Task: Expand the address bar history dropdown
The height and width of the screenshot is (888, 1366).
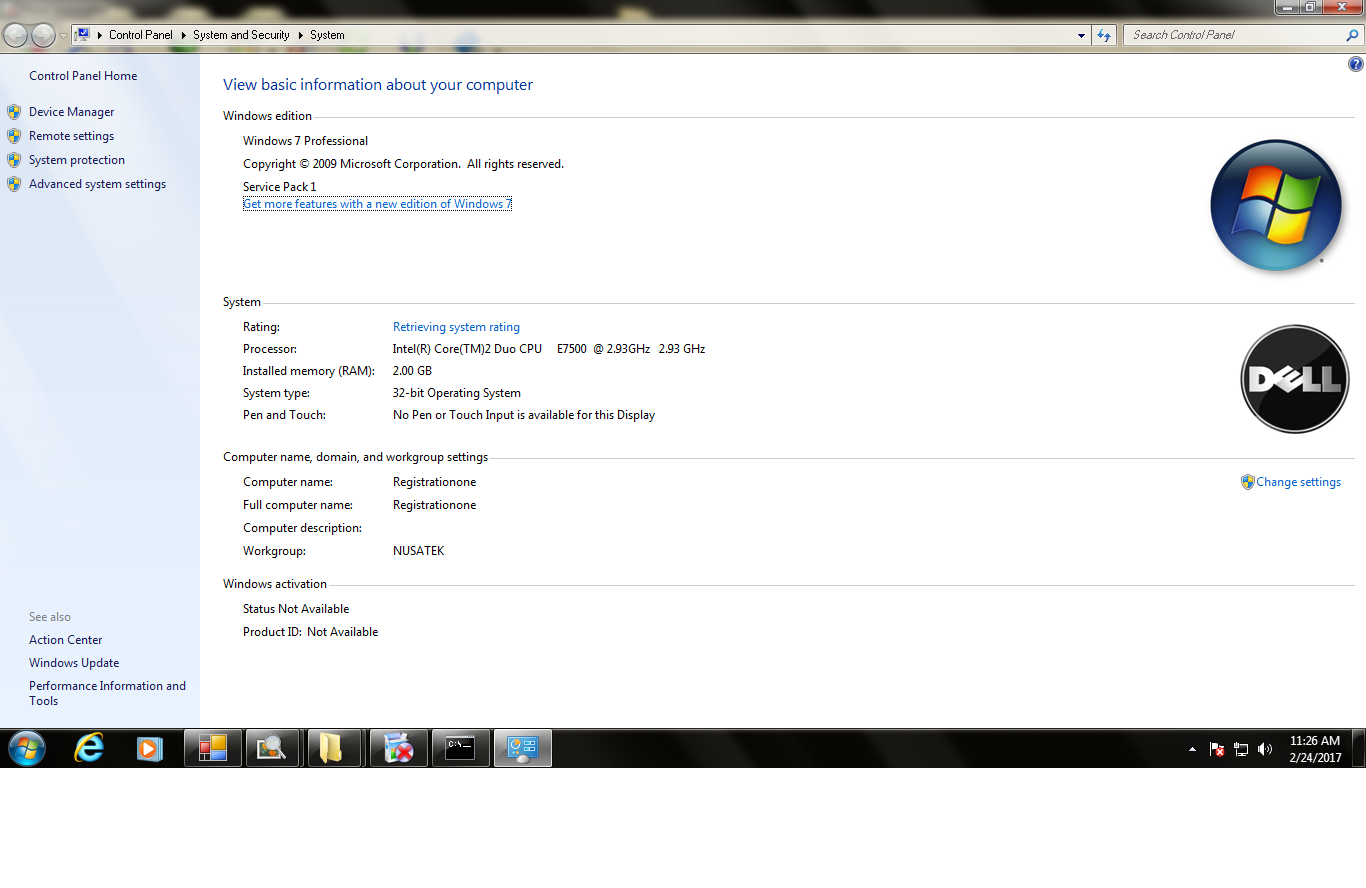Action: tap(1081, 35)
